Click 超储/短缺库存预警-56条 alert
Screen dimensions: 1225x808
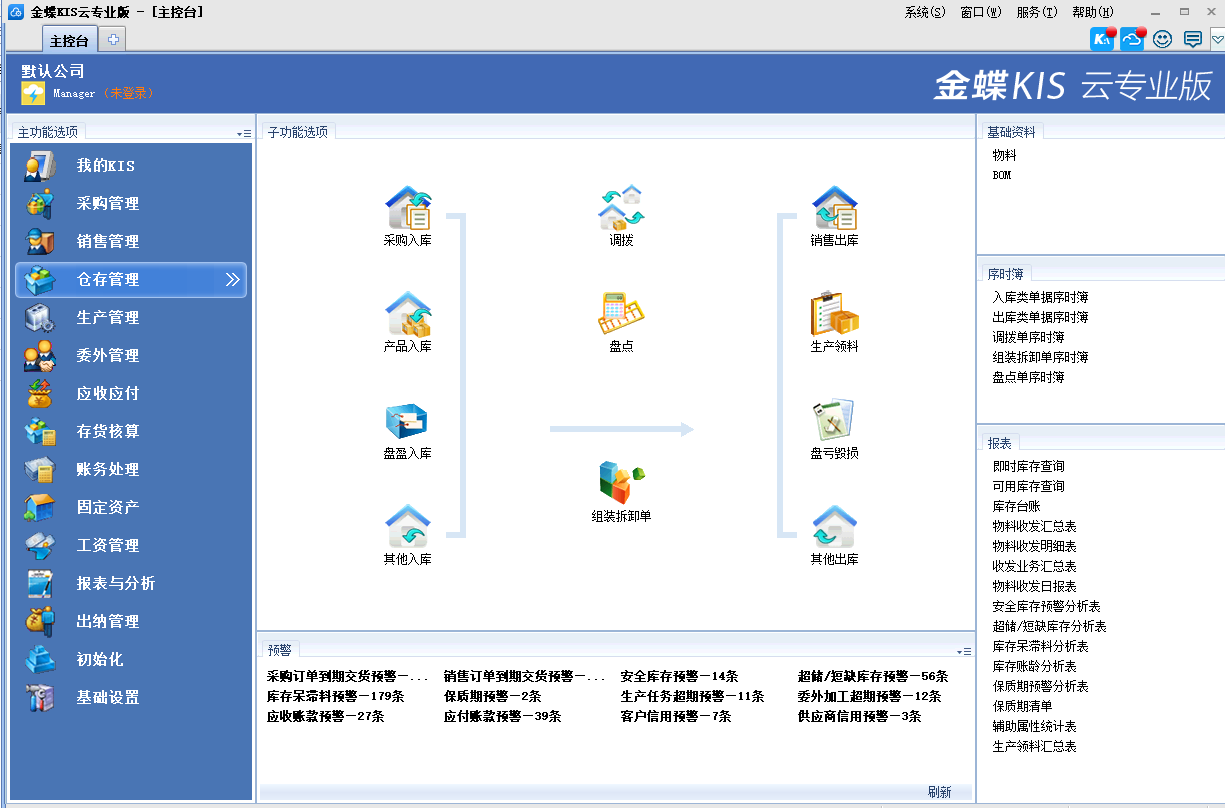pyautogui.click(x=873, y=676)
